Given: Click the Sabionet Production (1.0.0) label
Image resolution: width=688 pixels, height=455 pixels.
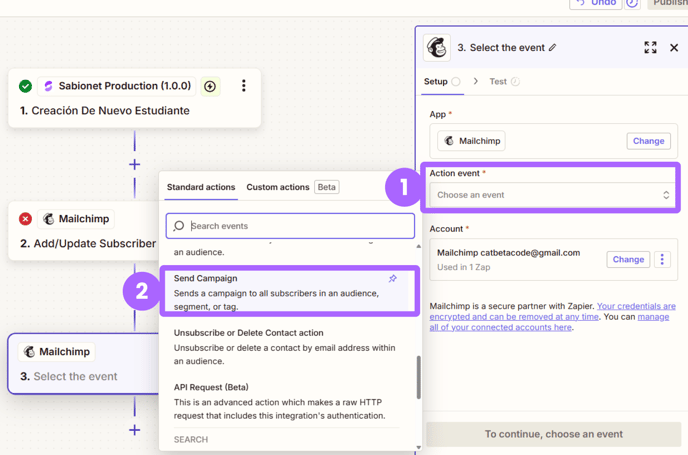Looking at the screenshot, I should [x=125, y=86].
